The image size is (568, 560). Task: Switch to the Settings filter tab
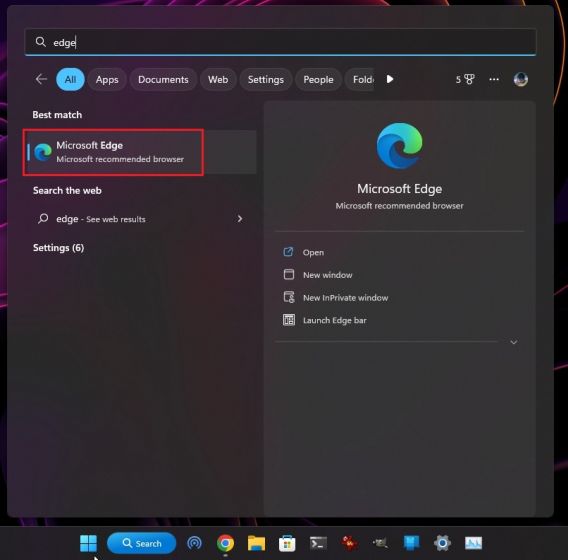(x=266, y=79)
